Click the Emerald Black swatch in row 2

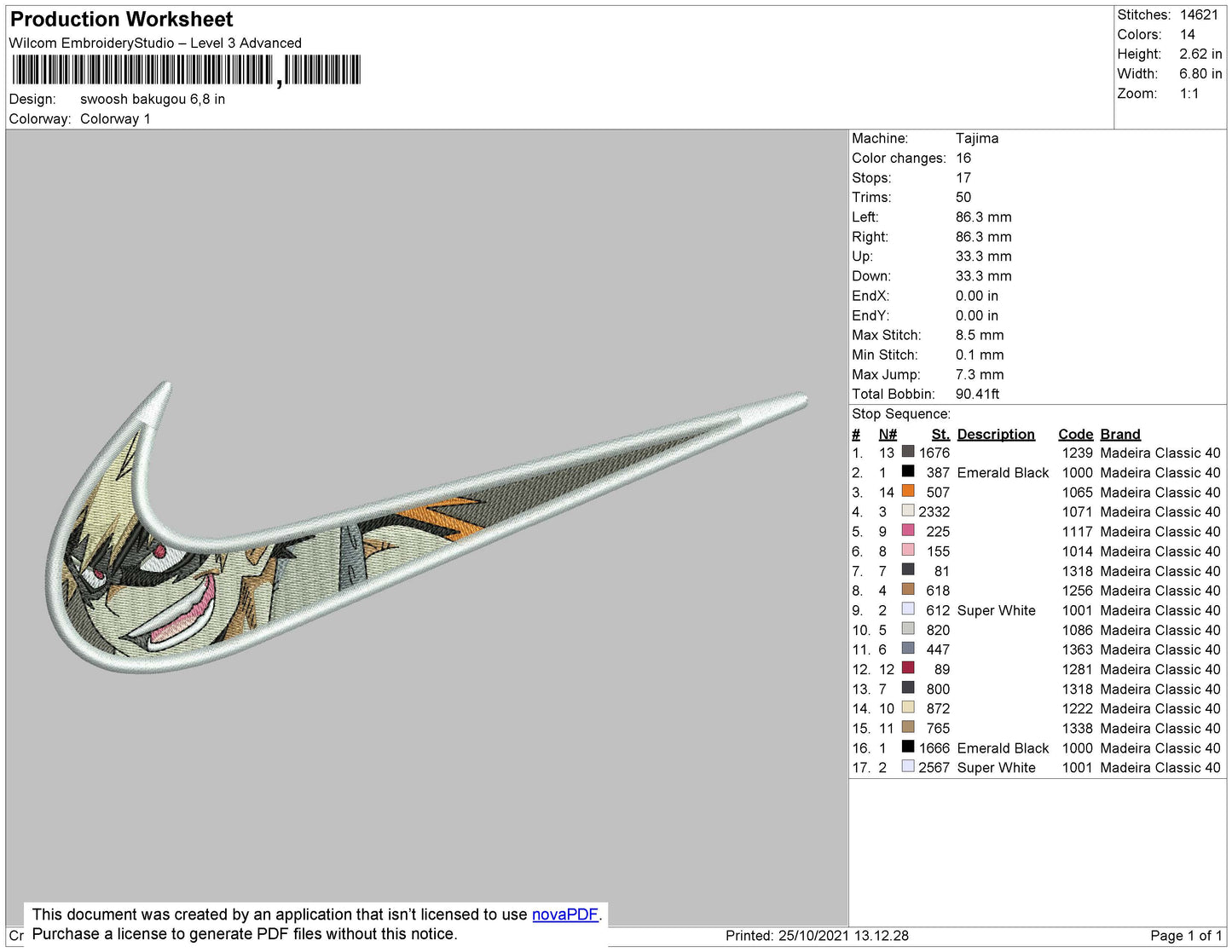pos(908,471)
